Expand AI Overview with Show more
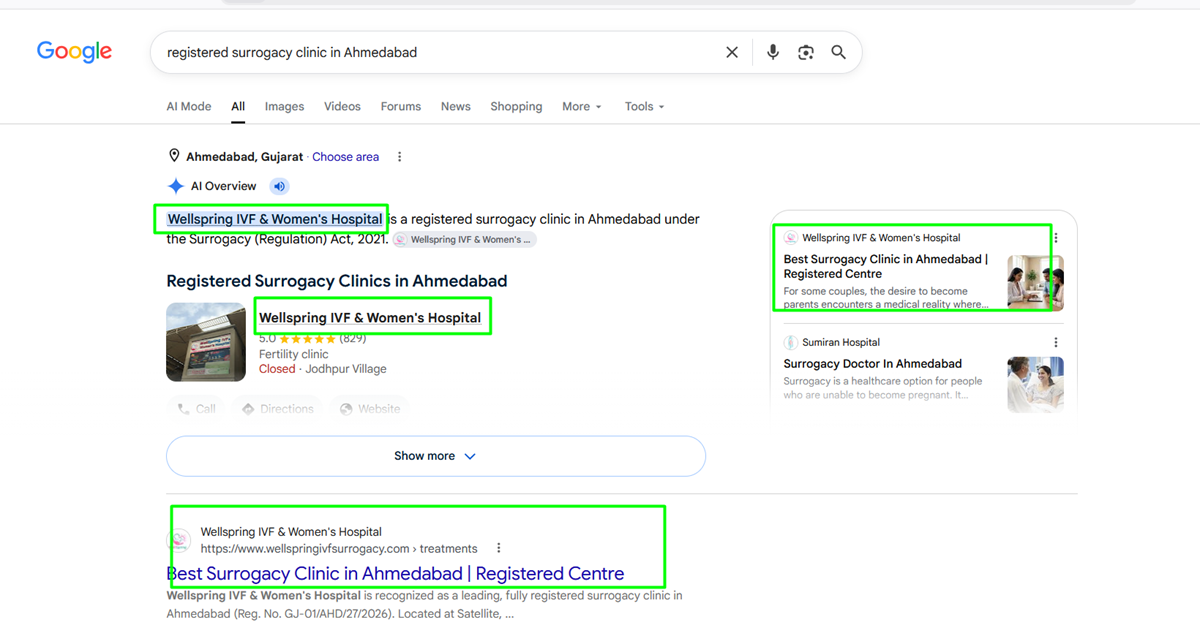Viewport: 1200px width, 625px height. click(x=436, y=456)
